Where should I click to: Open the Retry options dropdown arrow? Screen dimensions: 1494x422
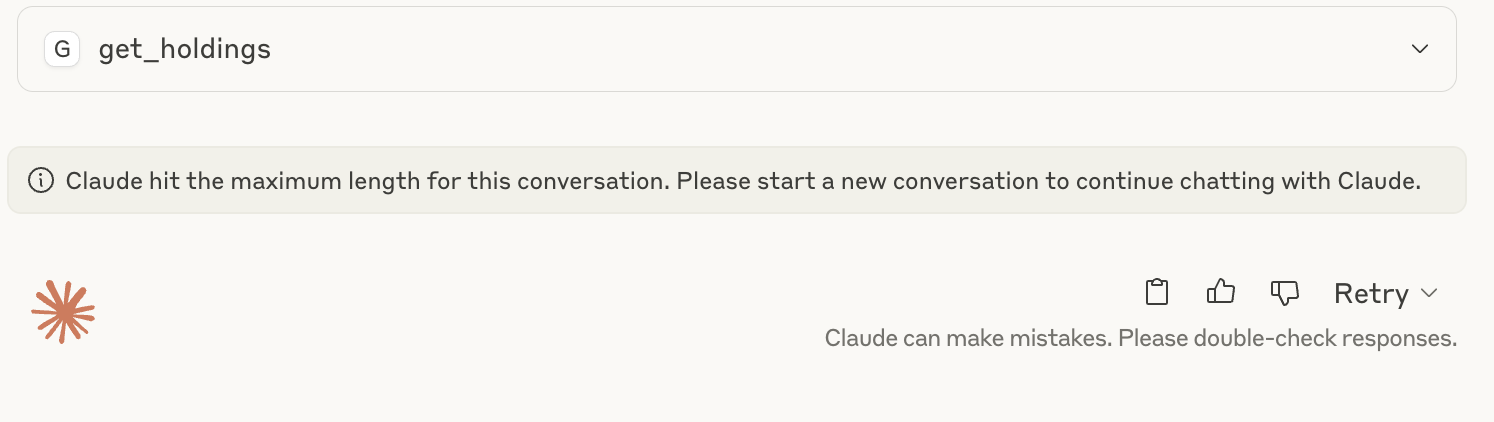pyautogui.click(x=1429, y=293)
